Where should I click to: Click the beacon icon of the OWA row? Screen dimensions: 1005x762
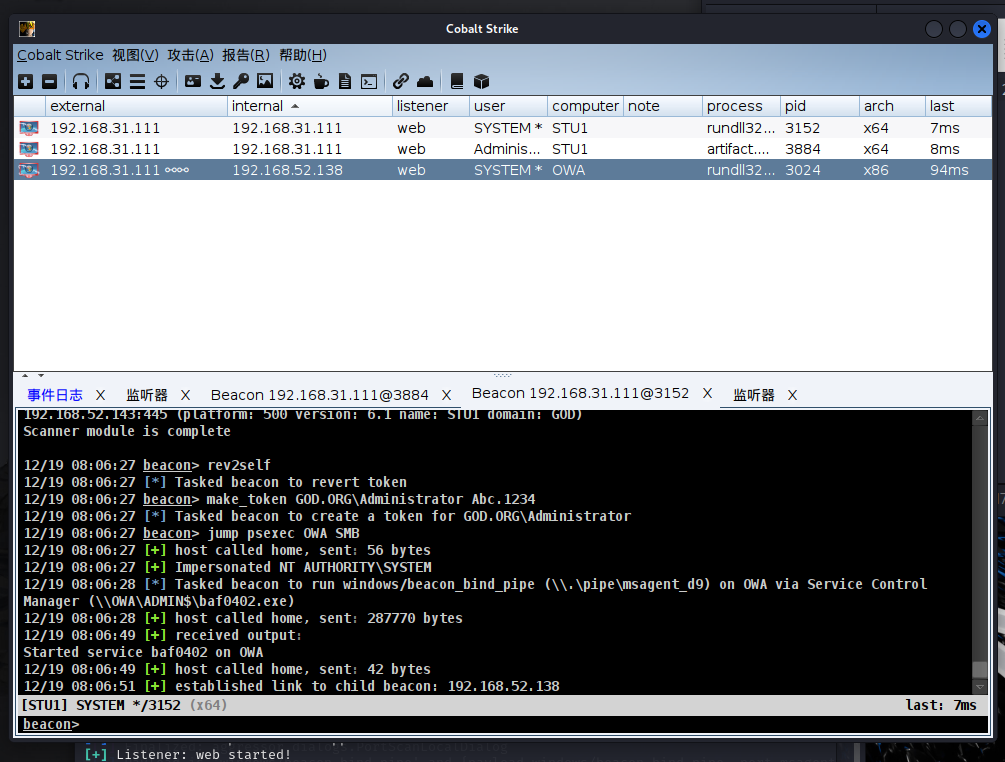click(29, 170)
